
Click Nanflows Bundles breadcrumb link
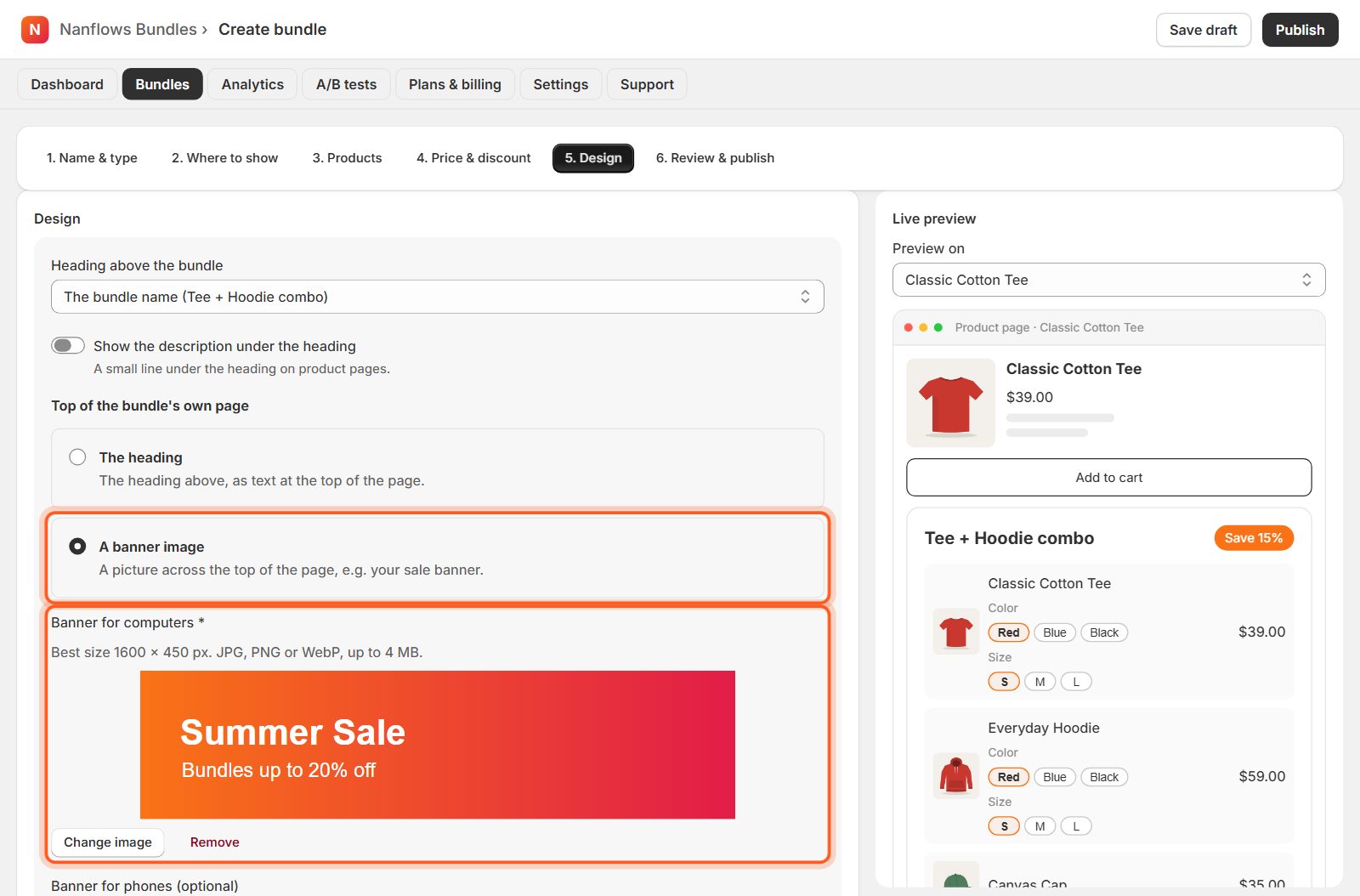pyautogui.click(x=128, y=30)
